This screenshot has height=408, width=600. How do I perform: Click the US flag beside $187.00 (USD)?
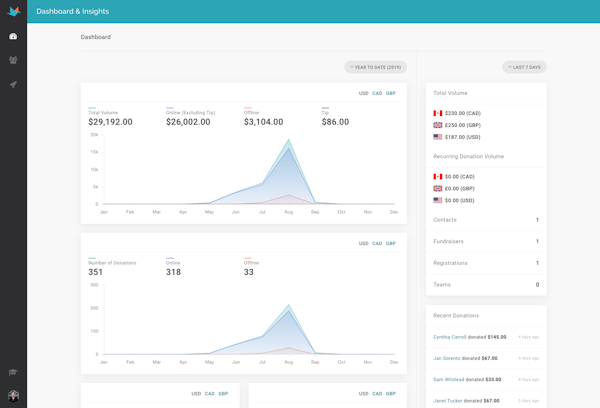437,136
